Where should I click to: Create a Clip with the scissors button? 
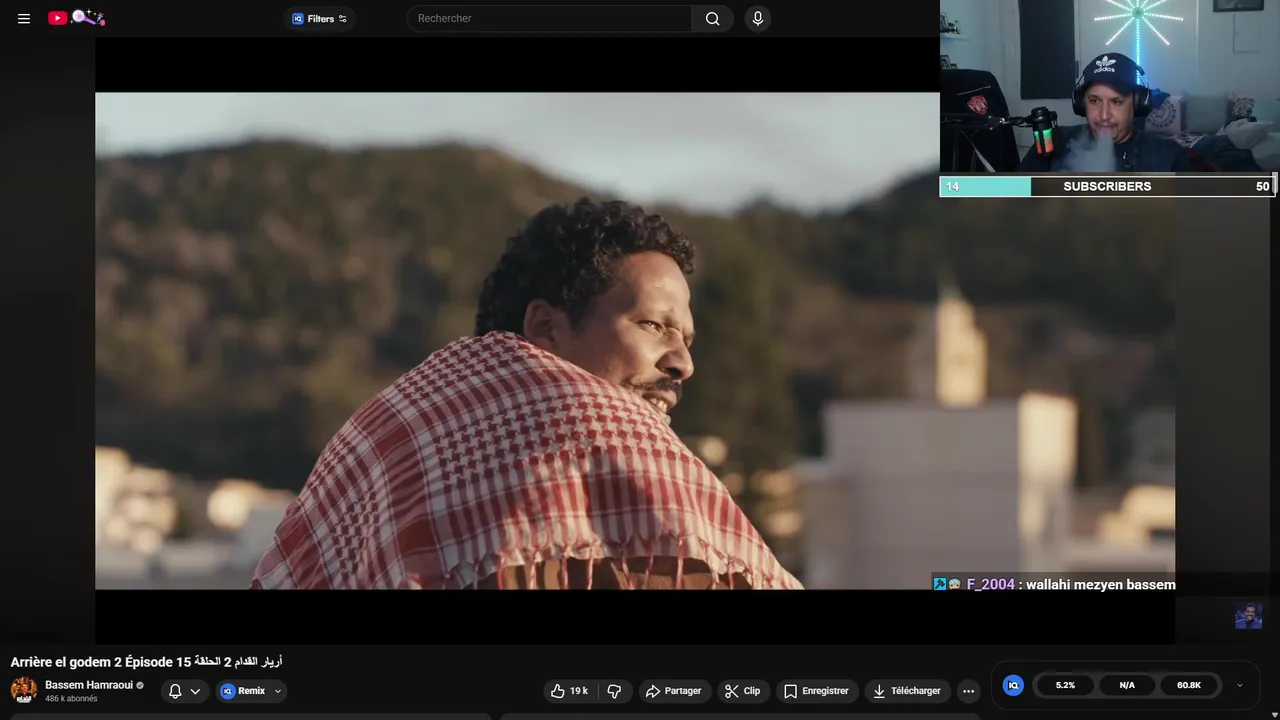743,691
